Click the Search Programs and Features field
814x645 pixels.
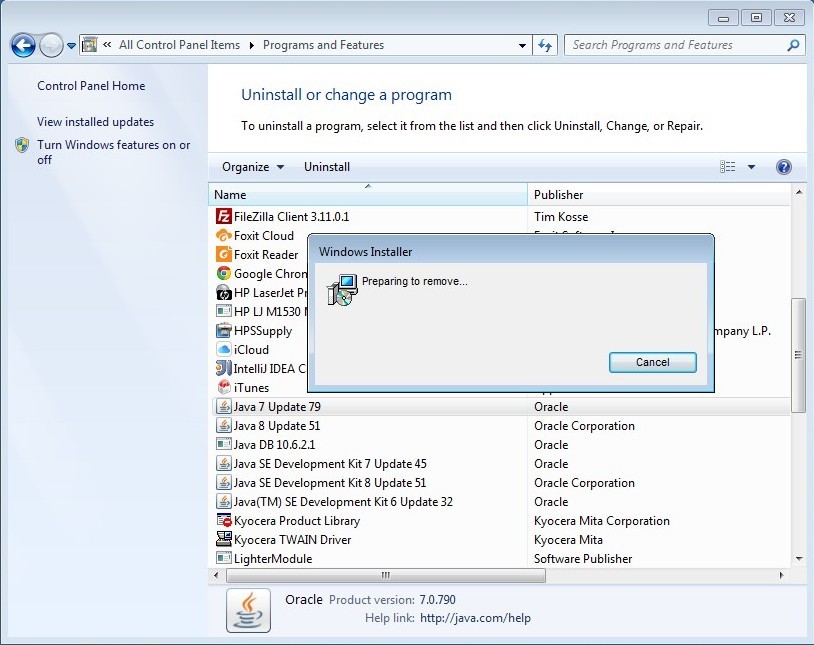[675, 45]
